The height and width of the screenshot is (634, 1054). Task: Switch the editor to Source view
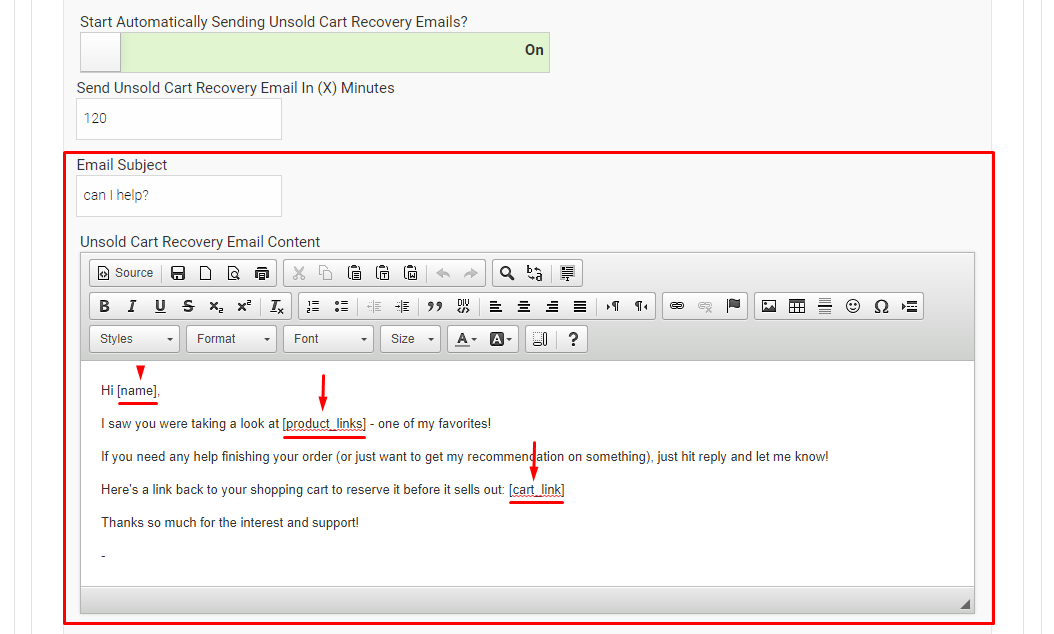click(x=125, y=272)
